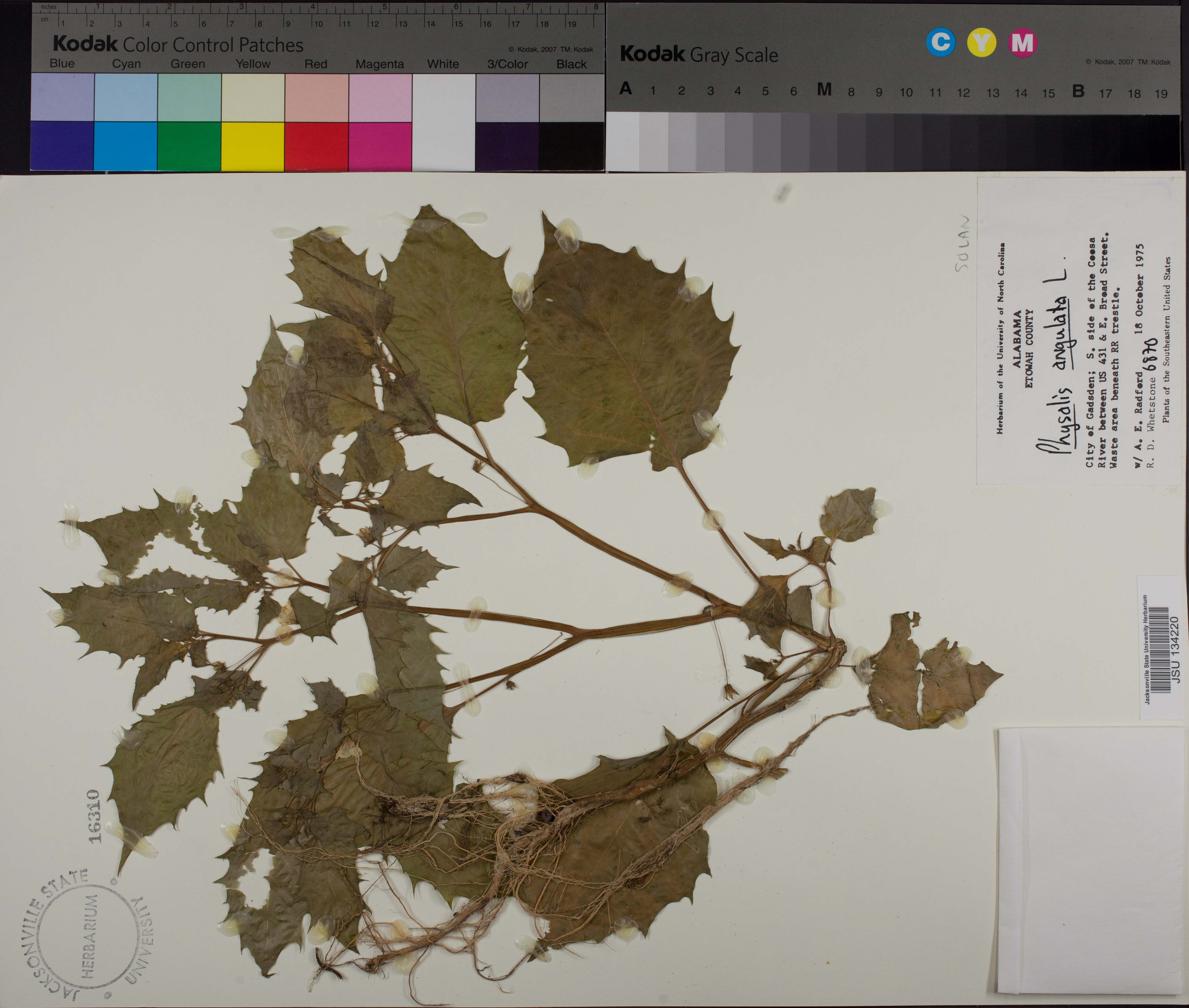Pick the pale magenta tint patch
Screen dimensions: 1189x1008
(x=380, y=98)
